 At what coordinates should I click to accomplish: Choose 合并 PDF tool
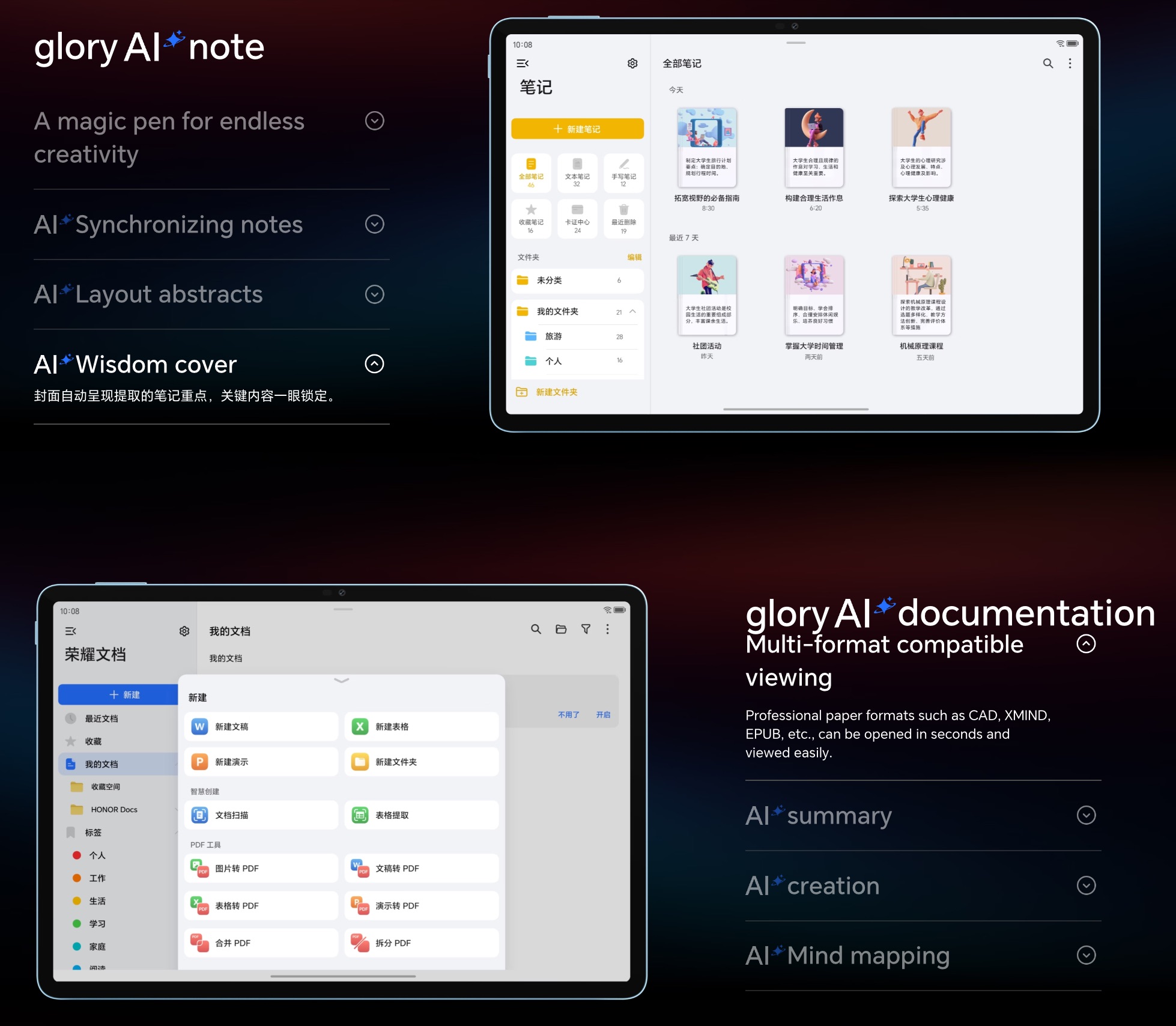[x=261, y=943]
